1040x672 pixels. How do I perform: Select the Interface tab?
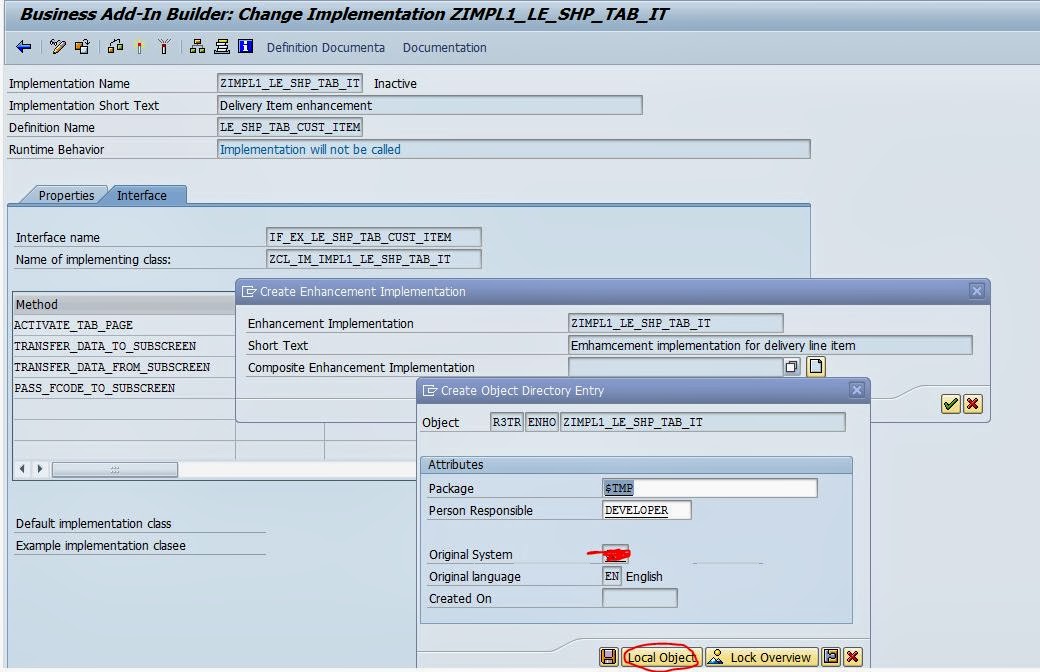click(142, 195)
